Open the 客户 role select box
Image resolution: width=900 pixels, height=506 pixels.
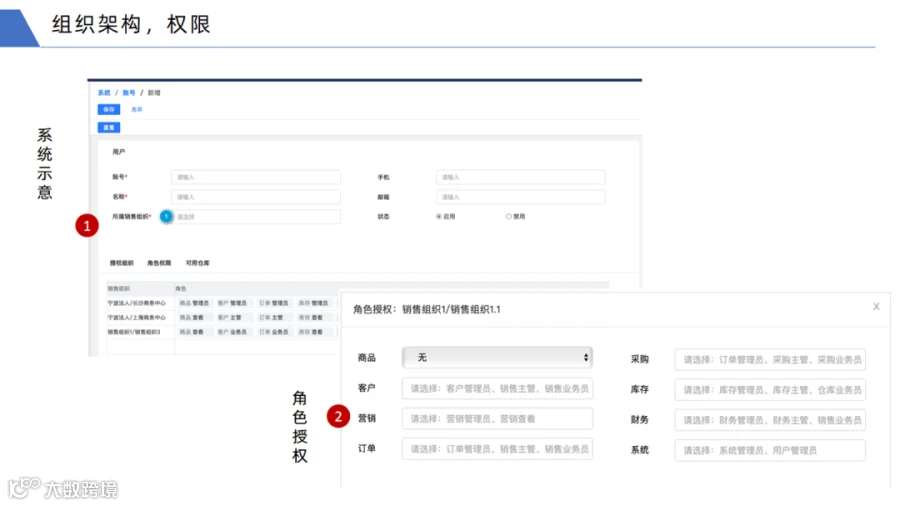[497, 388]
